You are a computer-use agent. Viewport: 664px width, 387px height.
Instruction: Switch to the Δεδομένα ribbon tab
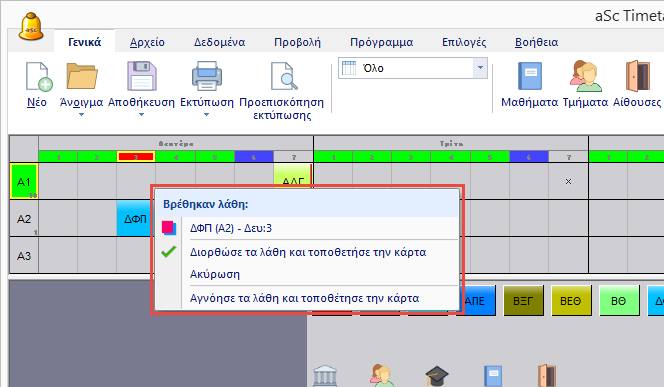tap(219, 42)
